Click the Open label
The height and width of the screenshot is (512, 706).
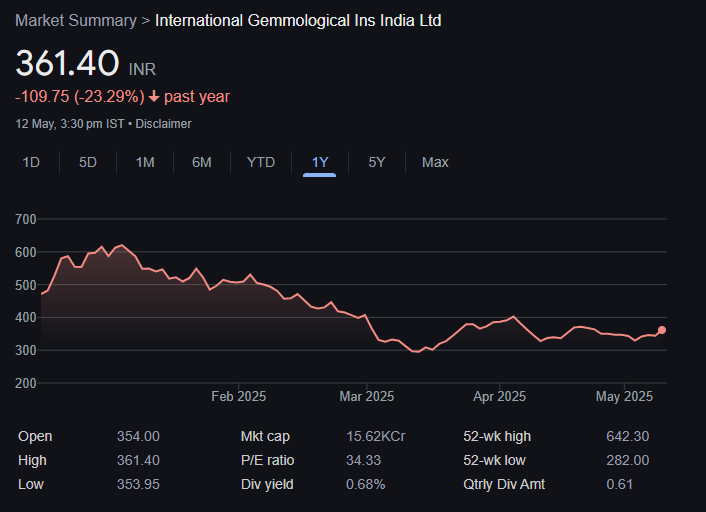35,436
